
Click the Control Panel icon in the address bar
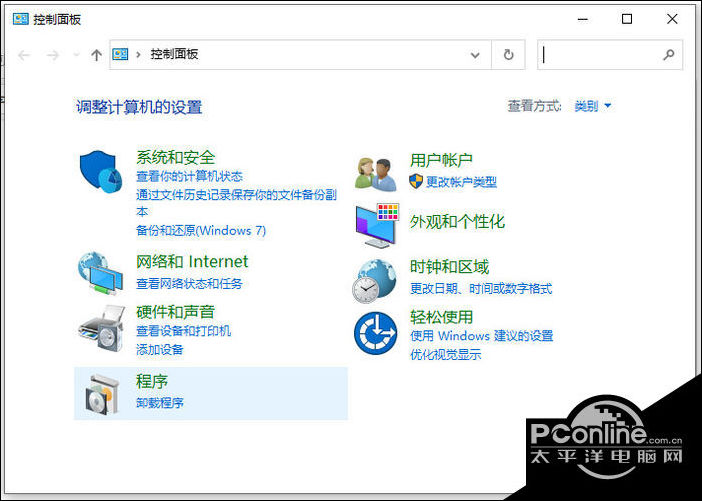pos(120,54)
